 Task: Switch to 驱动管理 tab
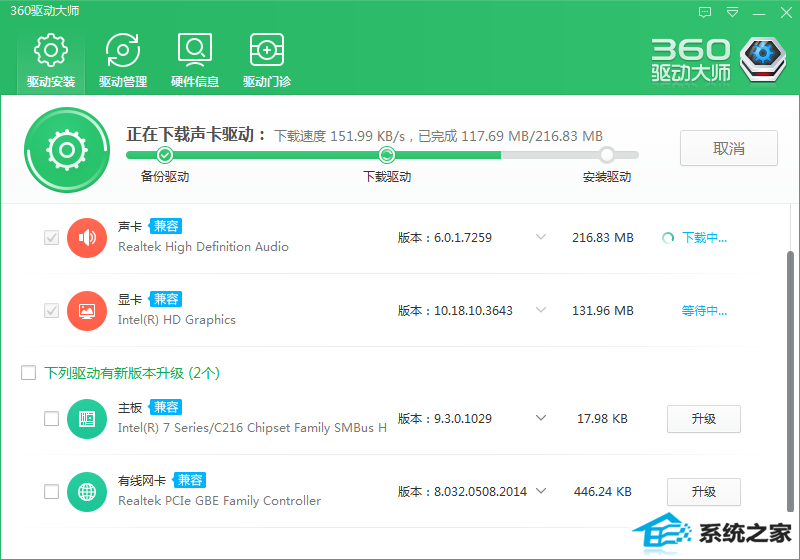pos(123,61)
